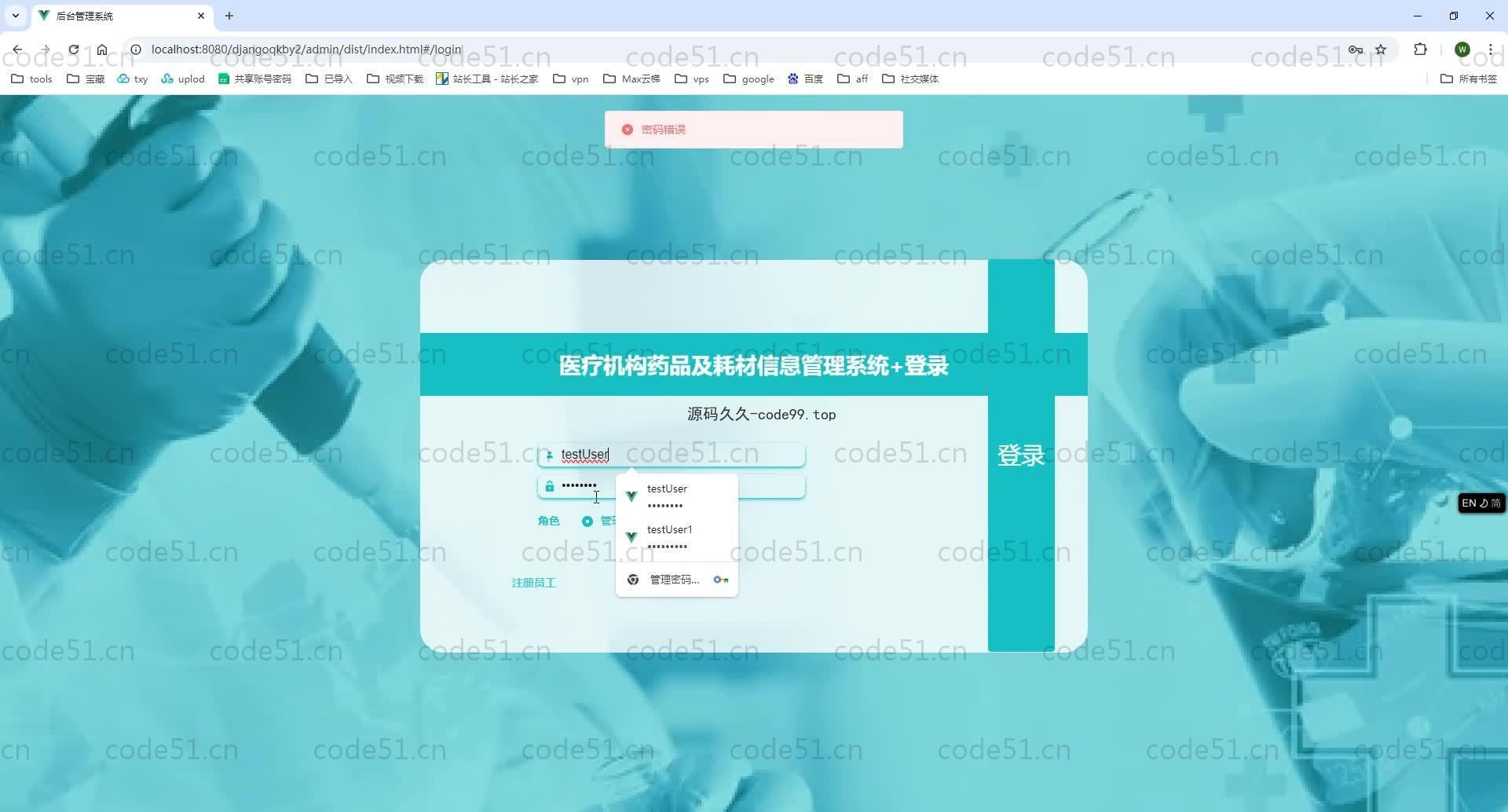Open the profile avatar W
1508x812 pixels.
point(1462,49)
